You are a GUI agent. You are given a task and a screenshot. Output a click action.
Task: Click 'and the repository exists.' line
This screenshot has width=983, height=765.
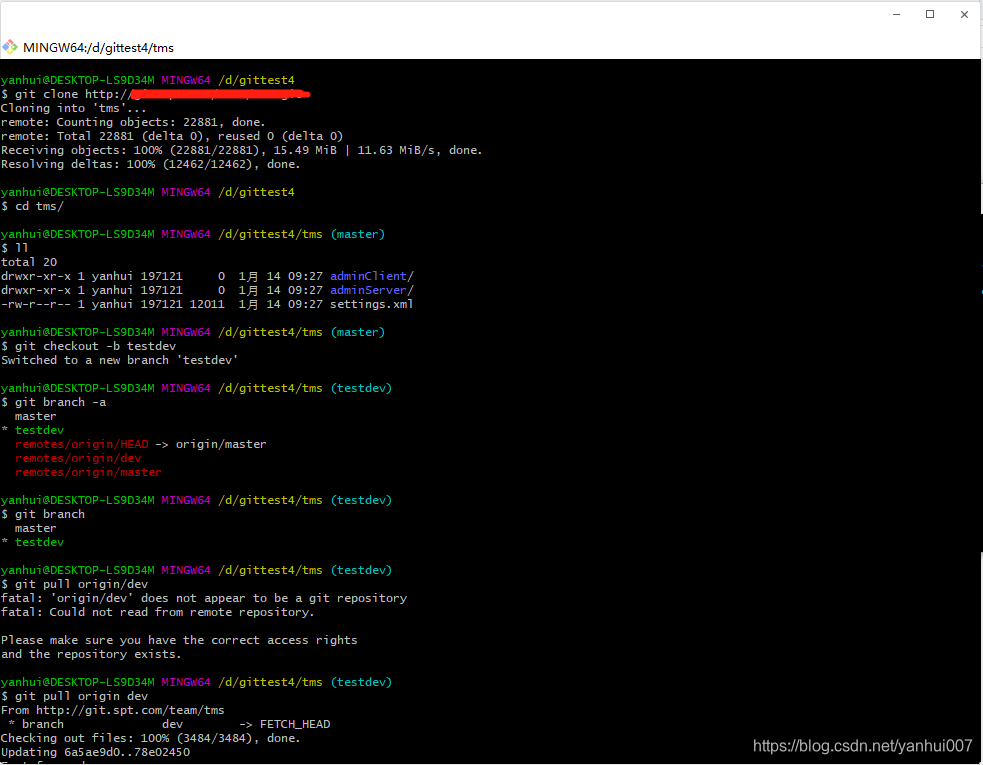click(91, 654)
